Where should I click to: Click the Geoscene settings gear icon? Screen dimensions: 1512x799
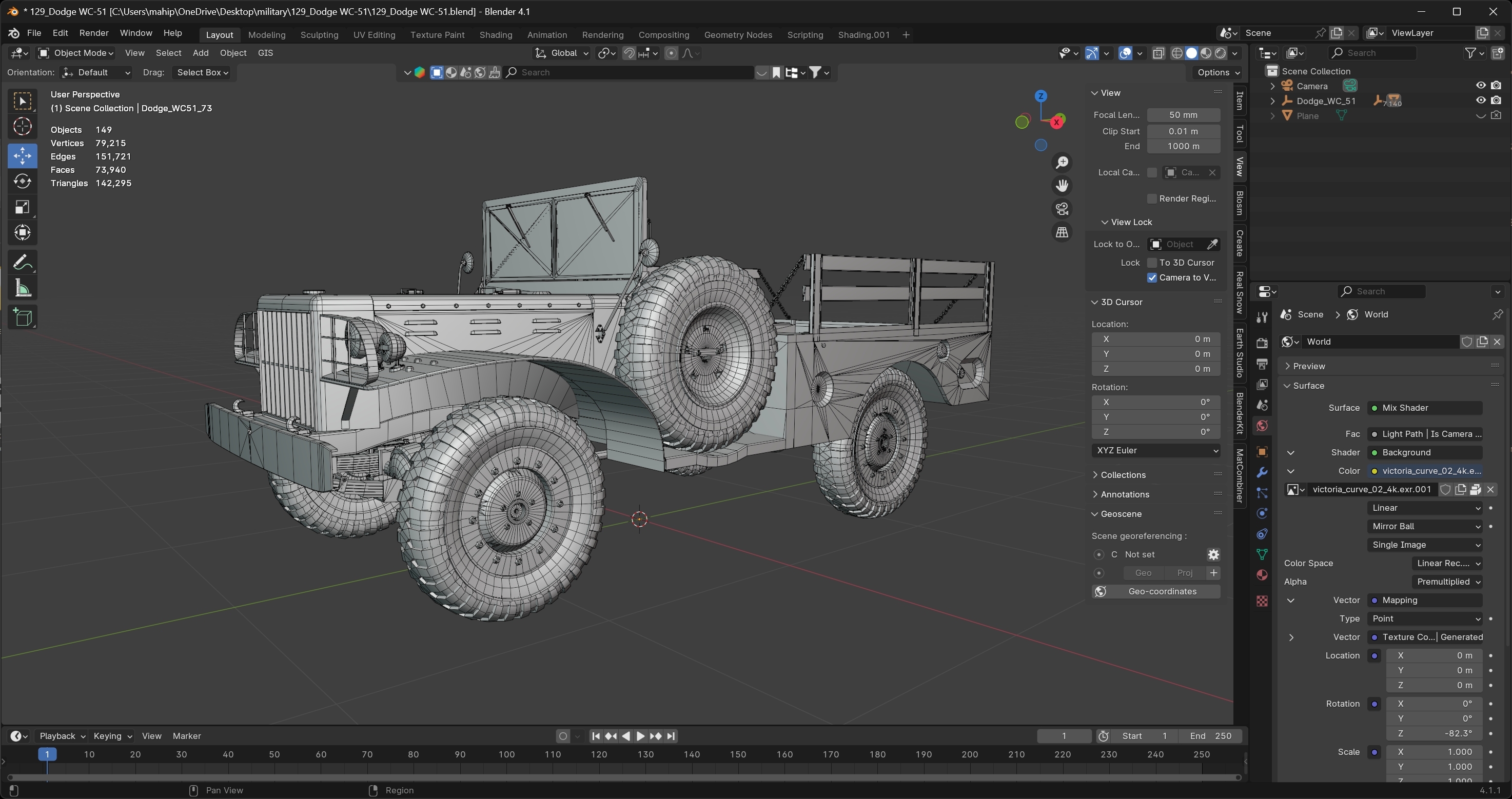pos(1213,554)
